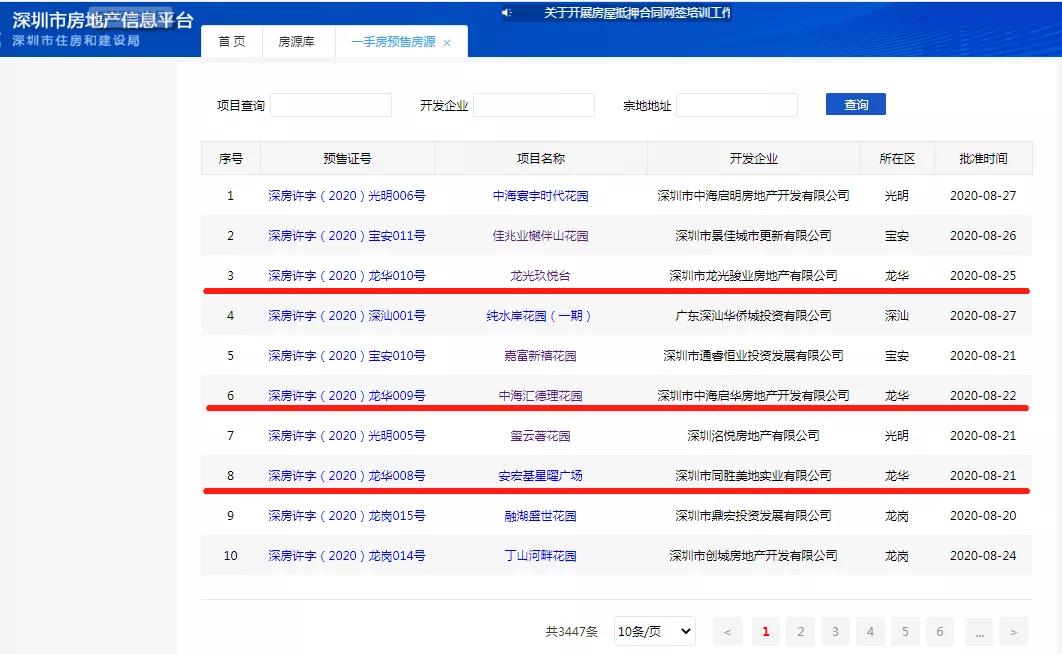Go to page 6 of results
Screen dimensions: 1062x654
pyautogui.click(x=939, y=631)
